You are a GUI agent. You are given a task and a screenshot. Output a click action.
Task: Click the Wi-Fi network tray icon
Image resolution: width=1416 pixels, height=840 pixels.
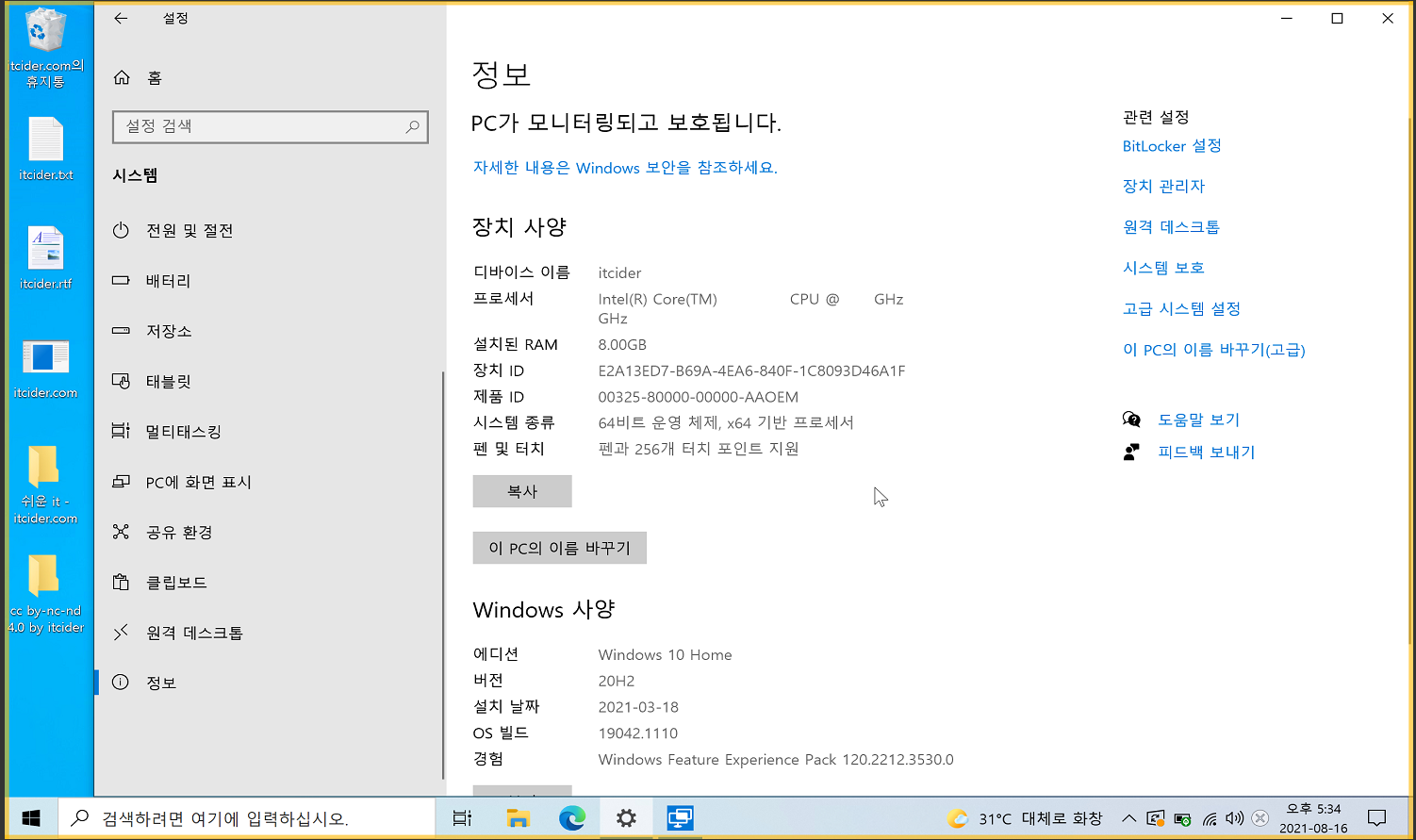[x=1210, y=818]
